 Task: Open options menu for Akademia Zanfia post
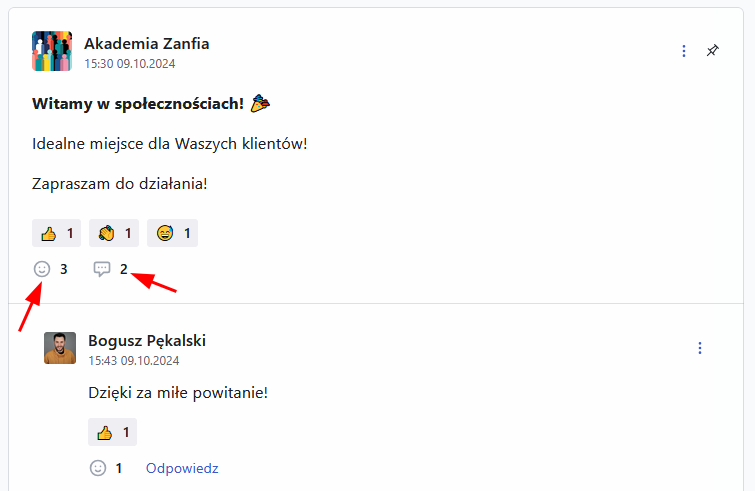coord(684,50)
